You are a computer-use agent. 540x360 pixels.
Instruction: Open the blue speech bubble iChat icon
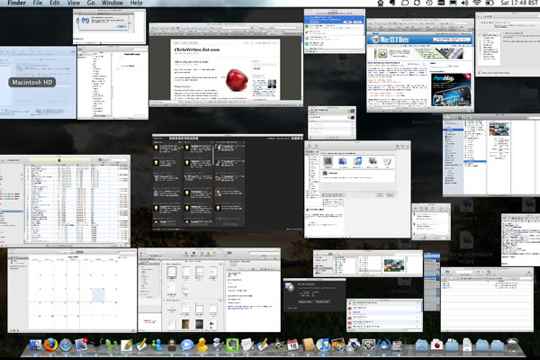pyautogui.click(x=187, y=345)
